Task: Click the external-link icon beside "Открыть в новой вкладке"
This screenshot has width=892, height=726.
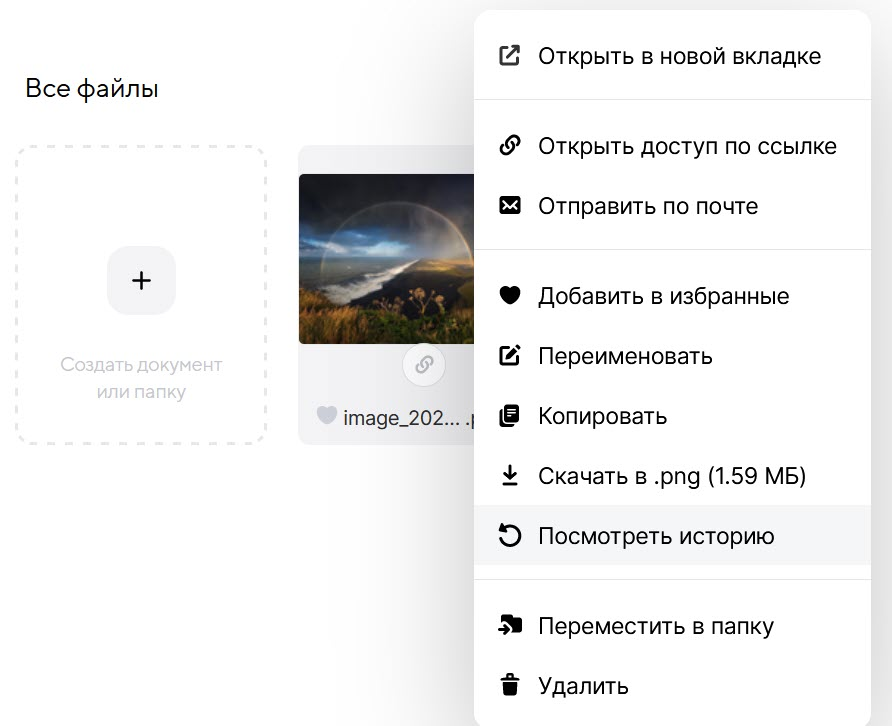Action: (510, 56)
